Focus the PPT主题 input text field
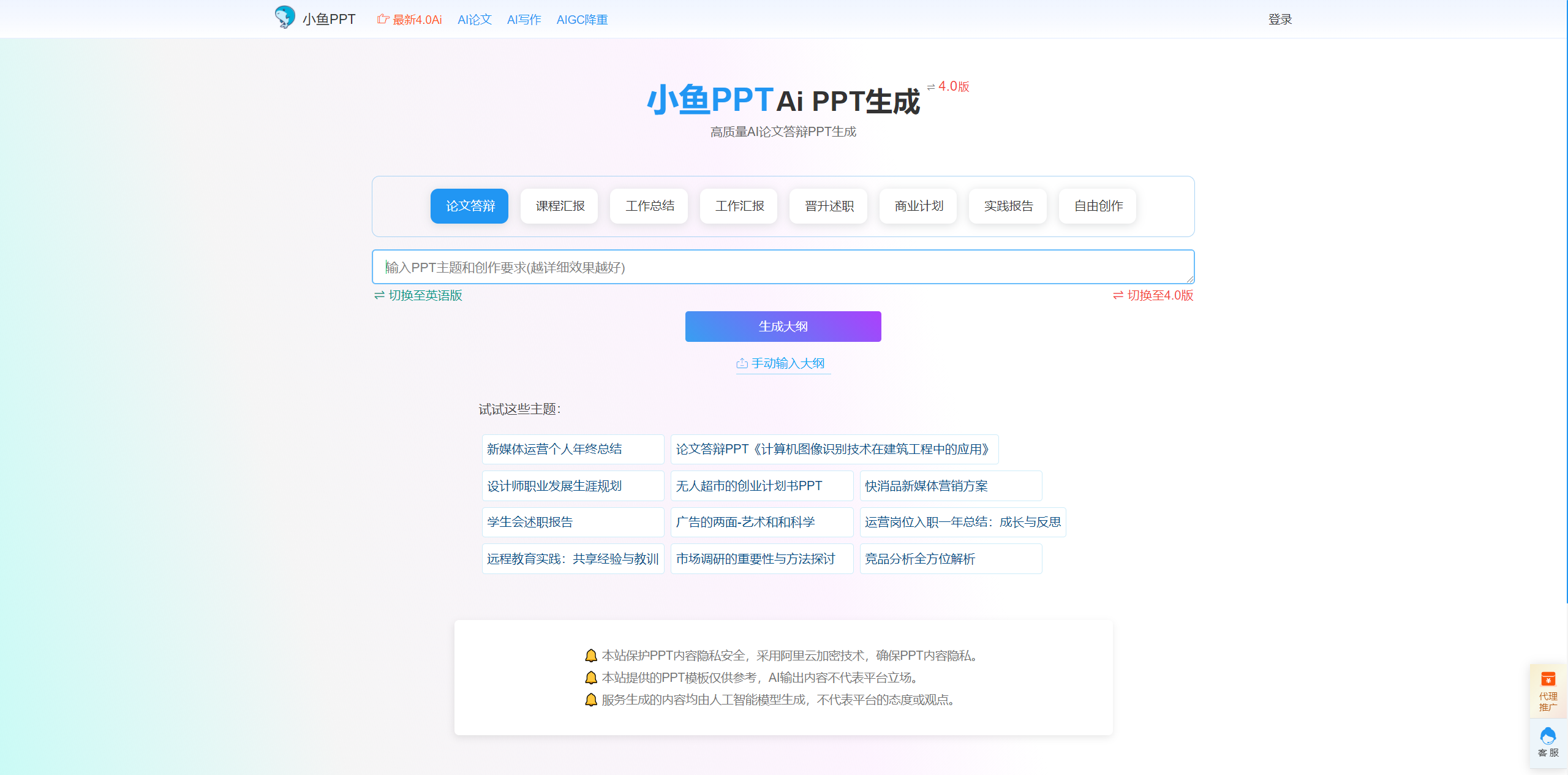Image resolution: width=1568 pixels, height=775 pixels. [x=783, y=267]
